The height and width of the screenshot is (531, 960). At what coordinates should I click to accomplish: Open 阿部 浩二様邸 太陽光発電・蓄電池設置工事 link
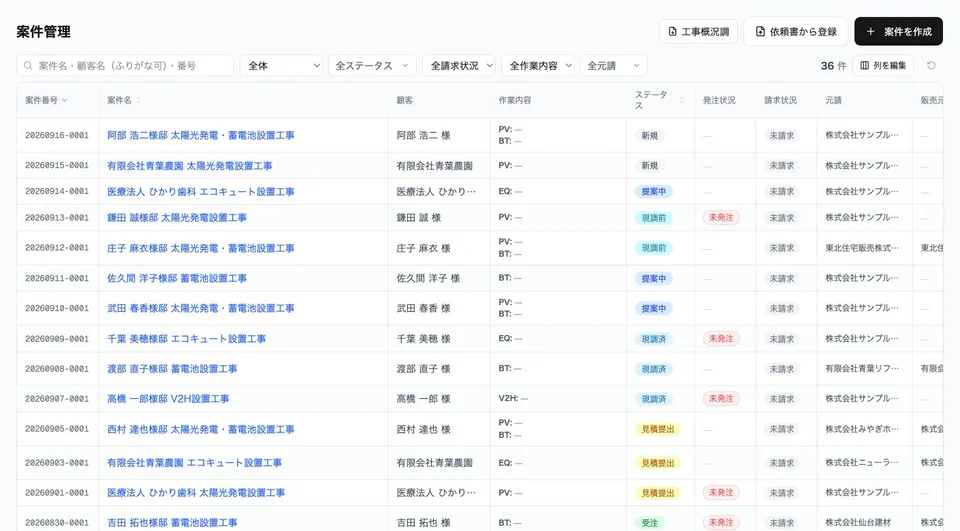tap(201, 135)
